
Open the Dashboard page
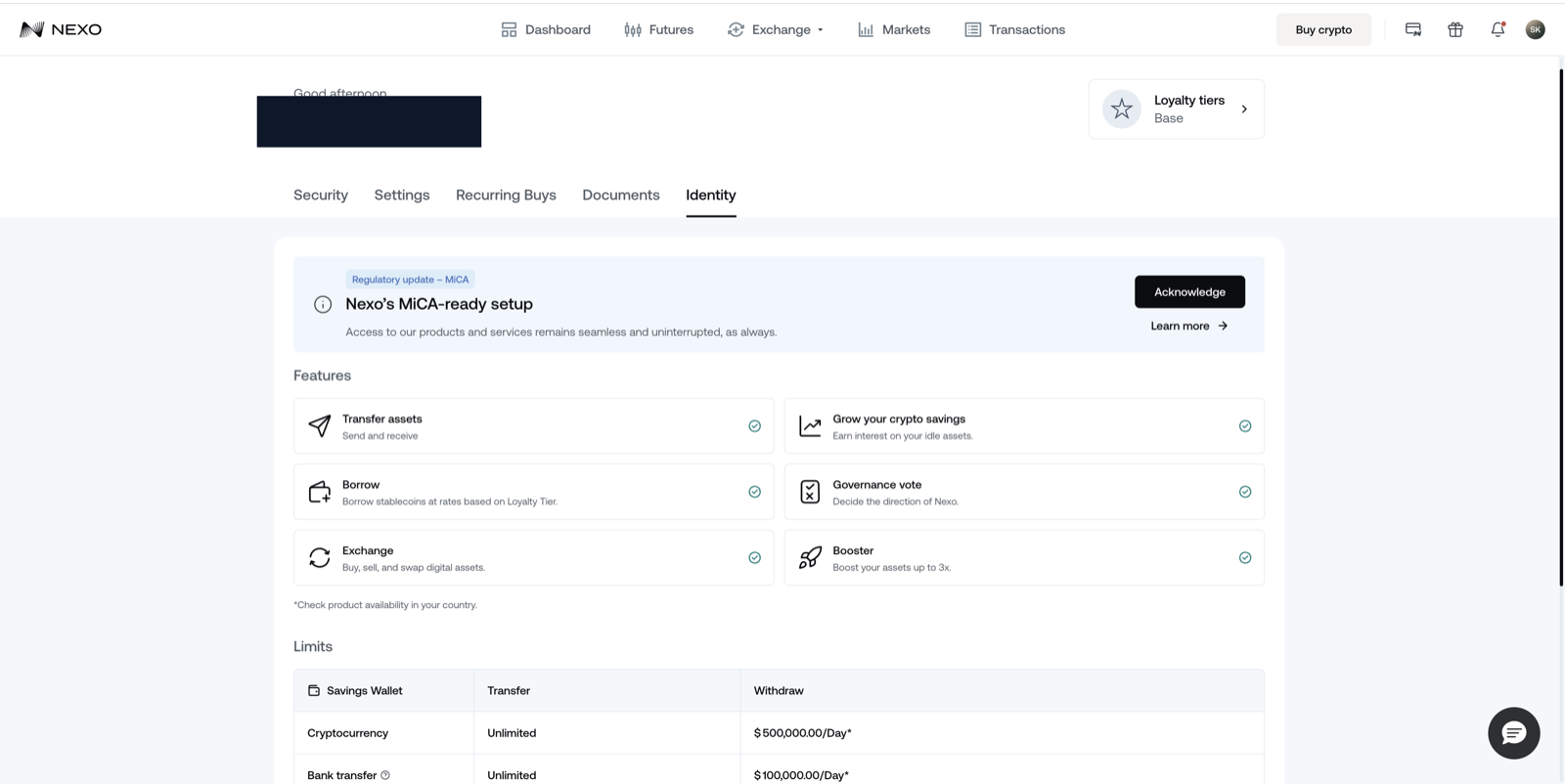(546, 29)
